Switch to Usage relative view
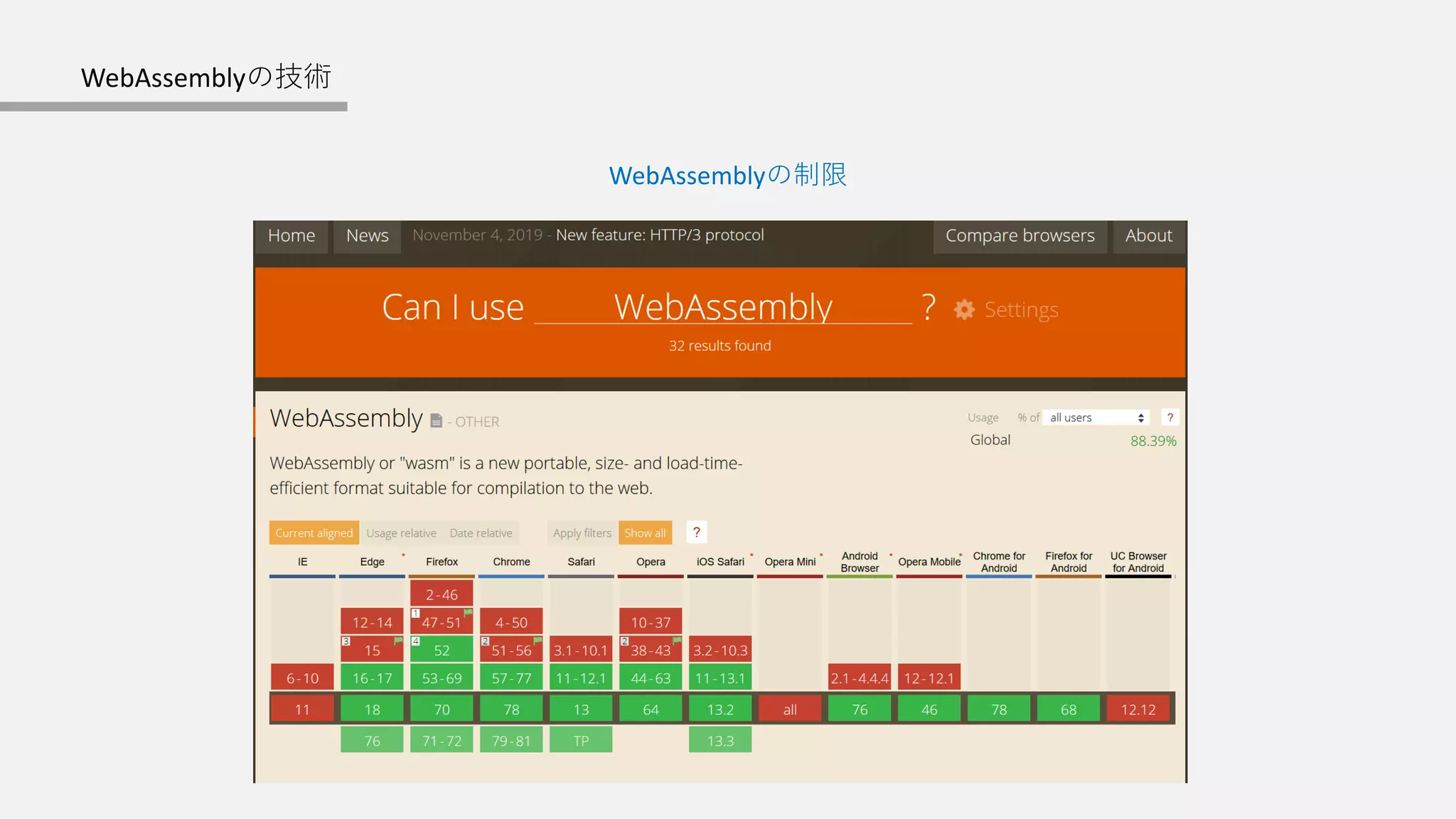Image resolution: width=1456 pixels, height=819 pixels. point(402,532)
